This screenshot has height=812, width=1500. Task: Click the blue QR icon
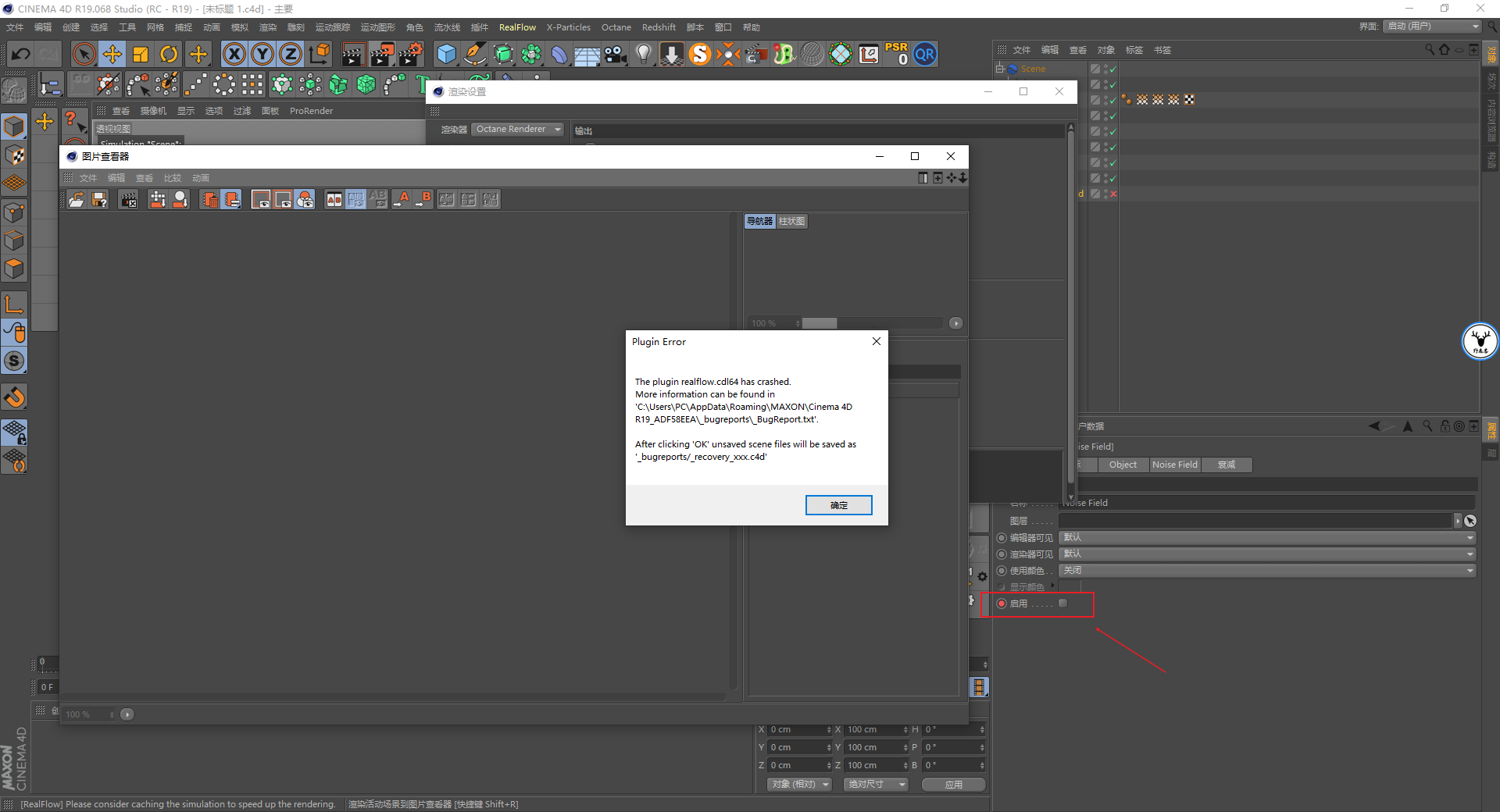(925, 54)
